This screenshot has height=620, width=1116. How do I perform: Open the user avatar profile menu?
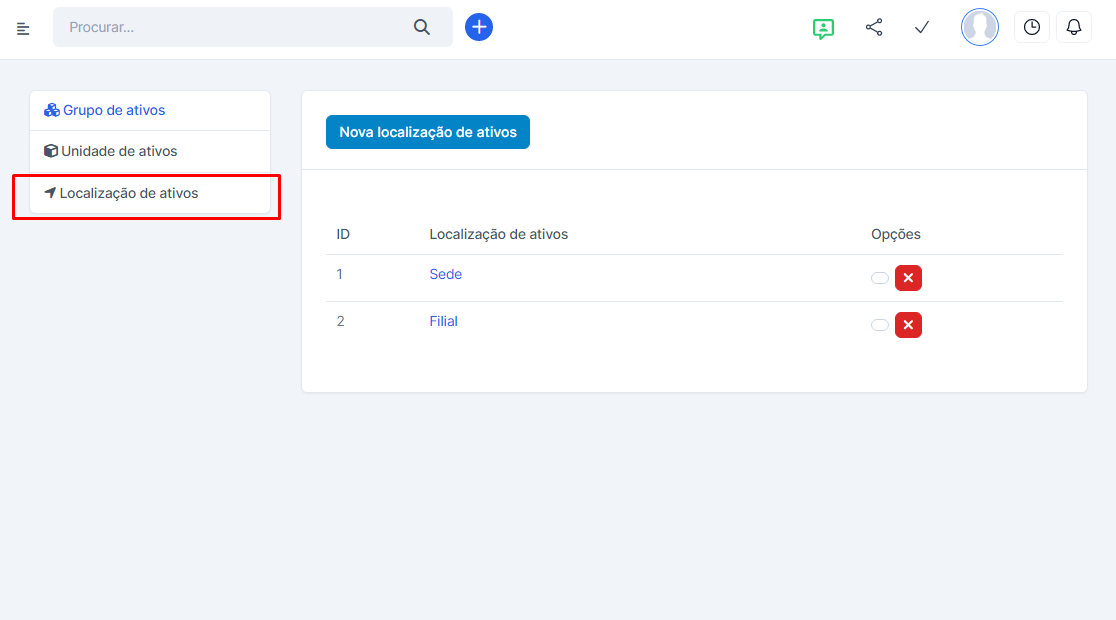979,27
